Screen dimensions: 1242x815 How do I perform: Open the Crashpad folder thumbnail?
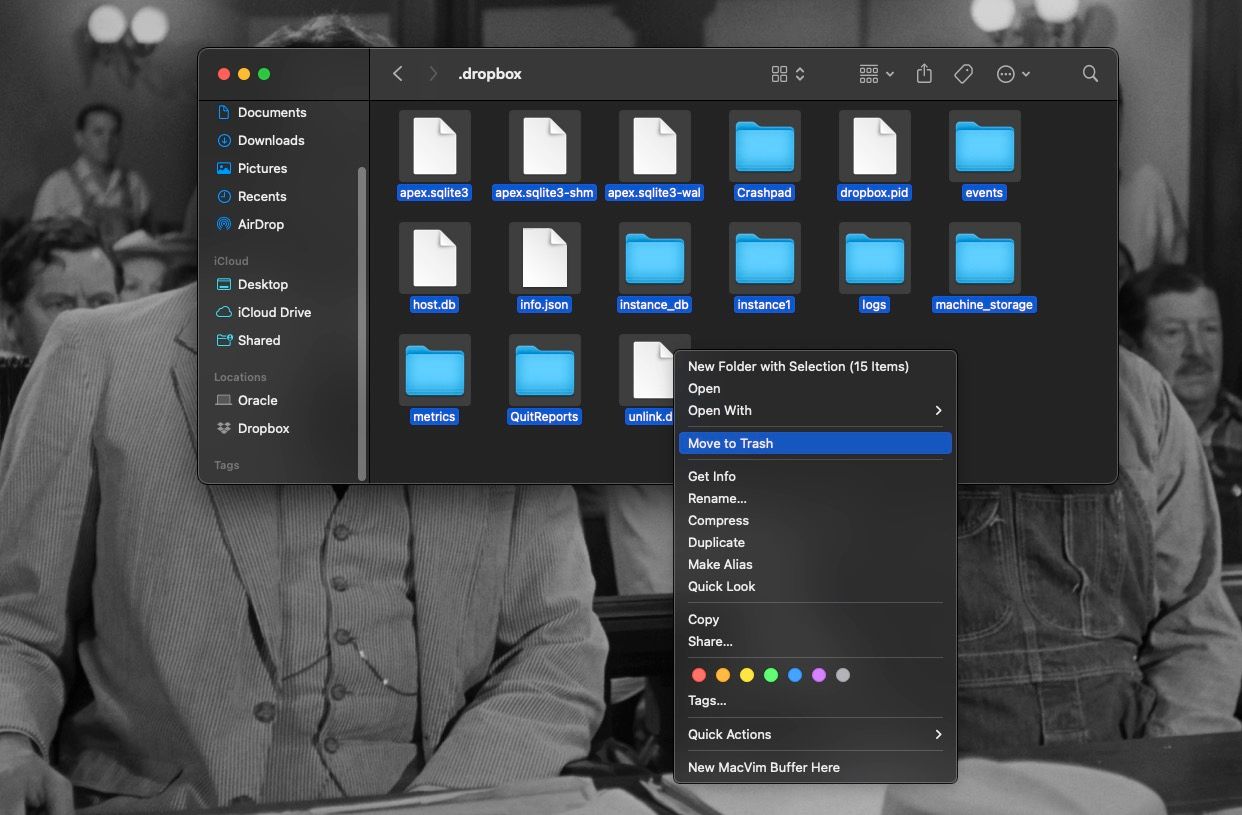point(764,146)
